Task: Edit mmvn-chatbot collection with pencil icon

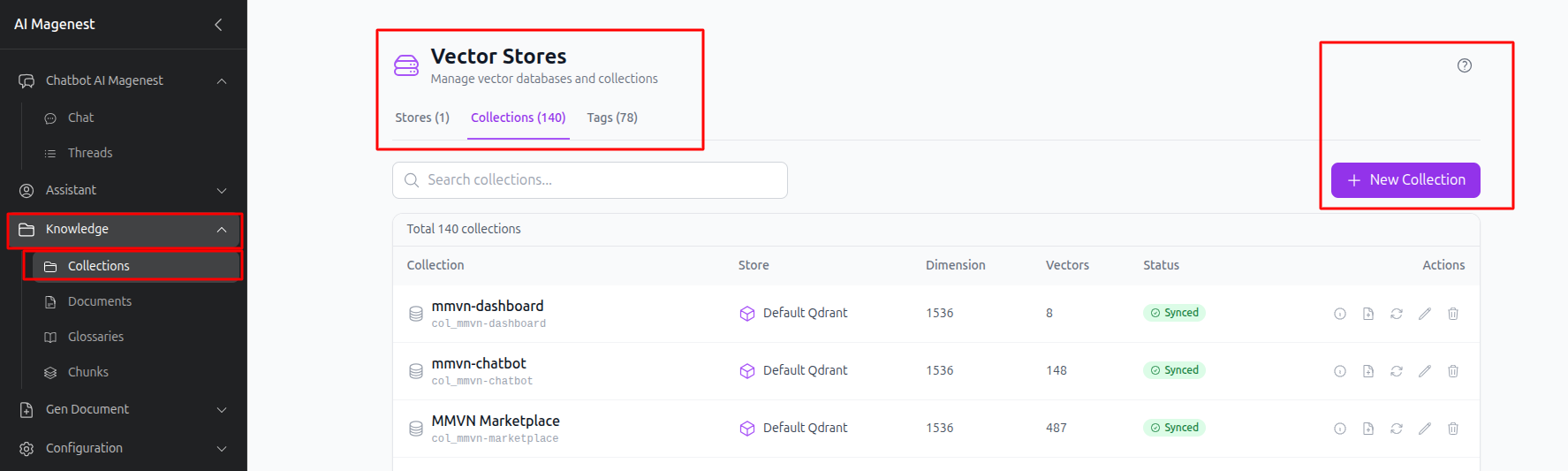Action: pos(1425,371)
